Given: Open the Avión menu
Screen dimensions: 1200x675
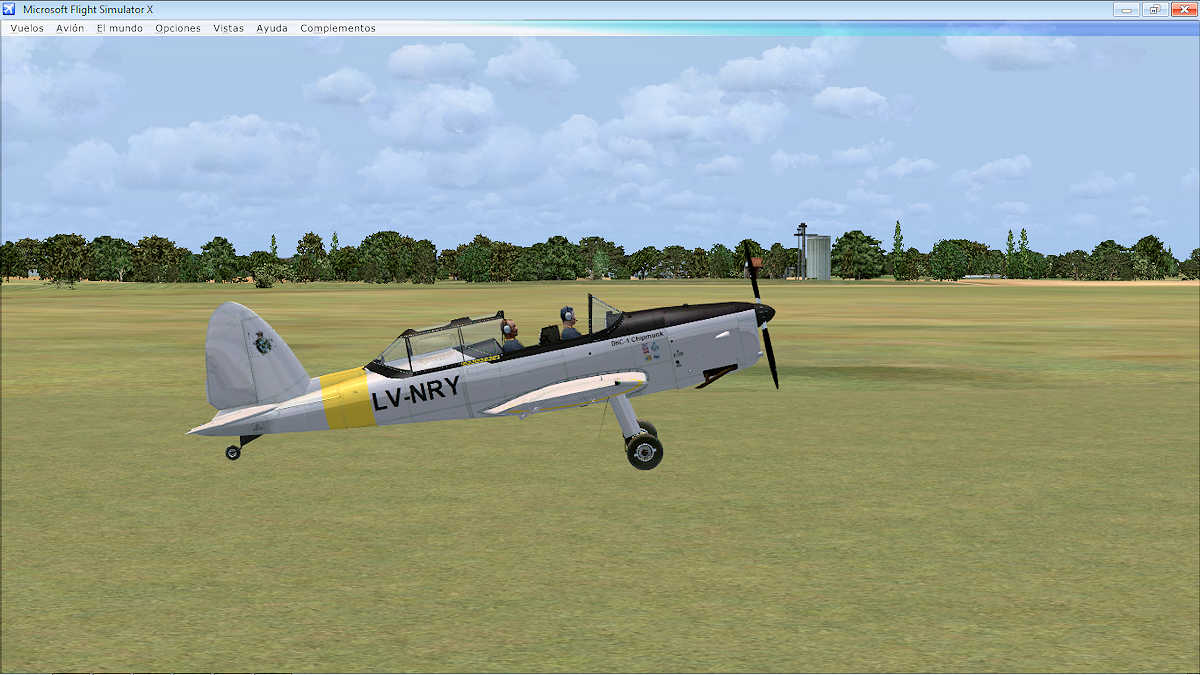Looking at the screenshot, I should (x=70, y=28).
